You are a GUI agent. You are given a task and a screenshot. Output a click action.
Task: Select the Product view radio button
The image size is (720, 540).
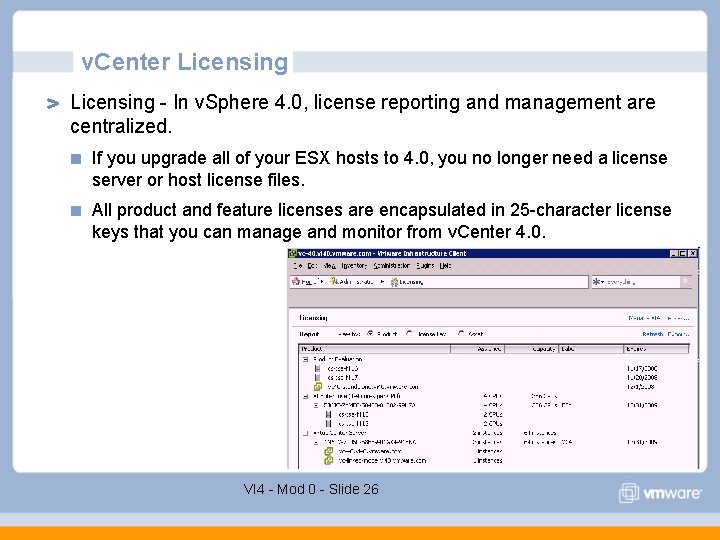tap(370, 334)
